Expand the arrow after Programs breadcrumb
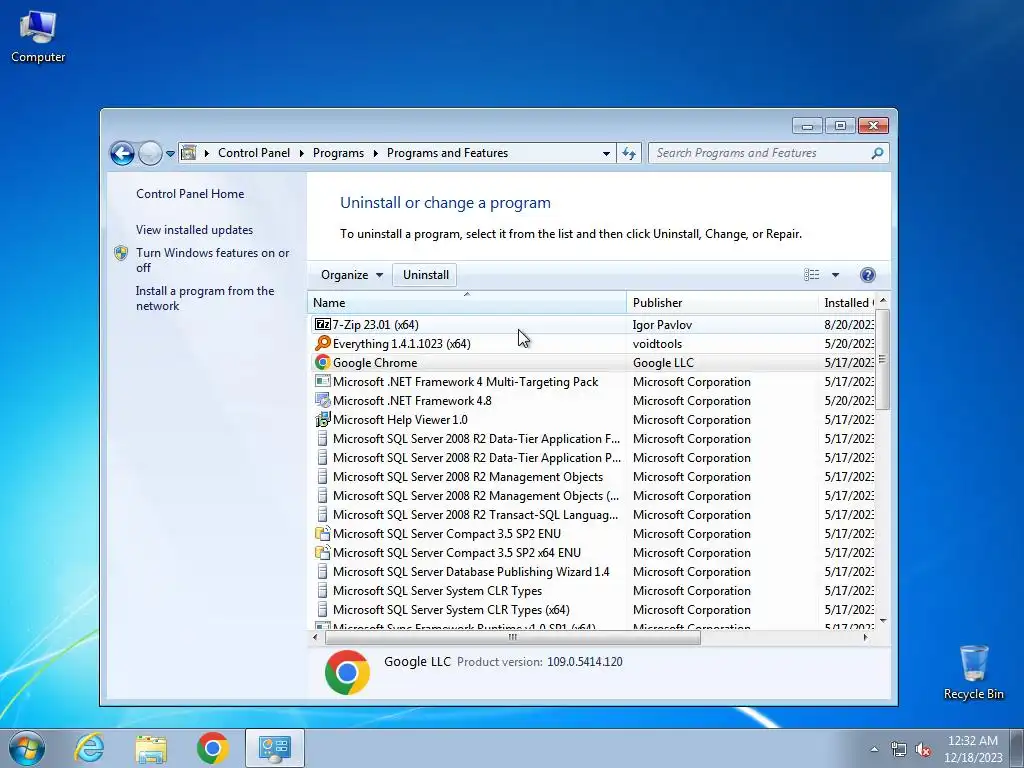The width and height of the screenshot is (1024, 768). point(376,153)
